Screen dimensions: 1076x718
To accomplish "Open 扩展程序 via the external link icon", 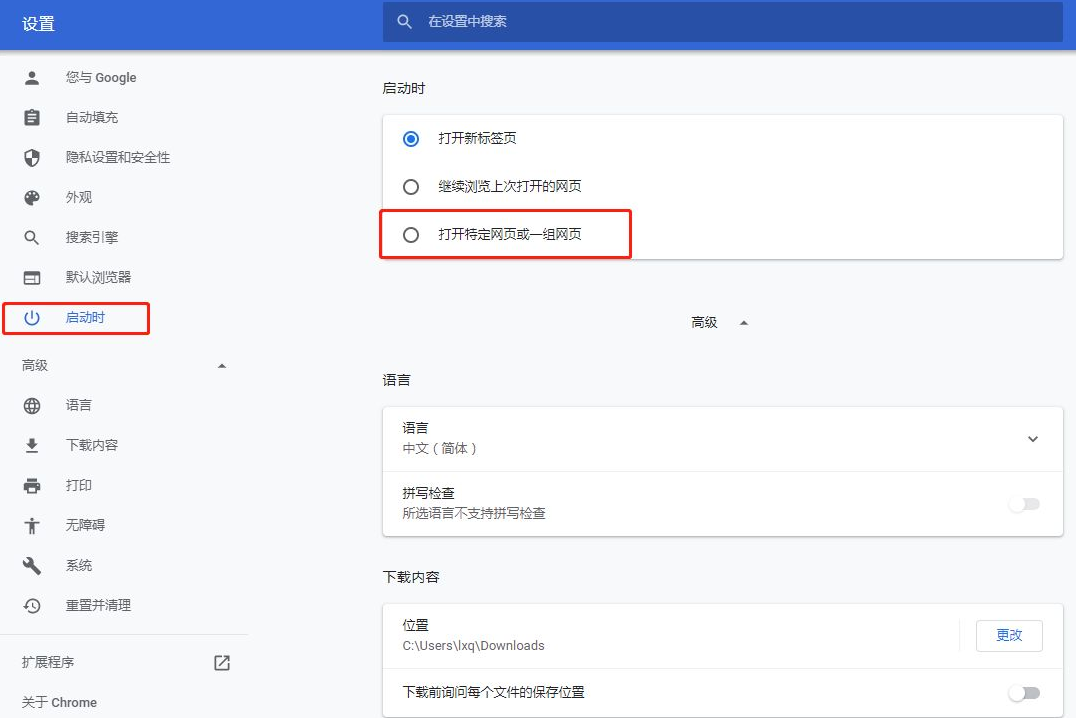I will coord(221,662).
